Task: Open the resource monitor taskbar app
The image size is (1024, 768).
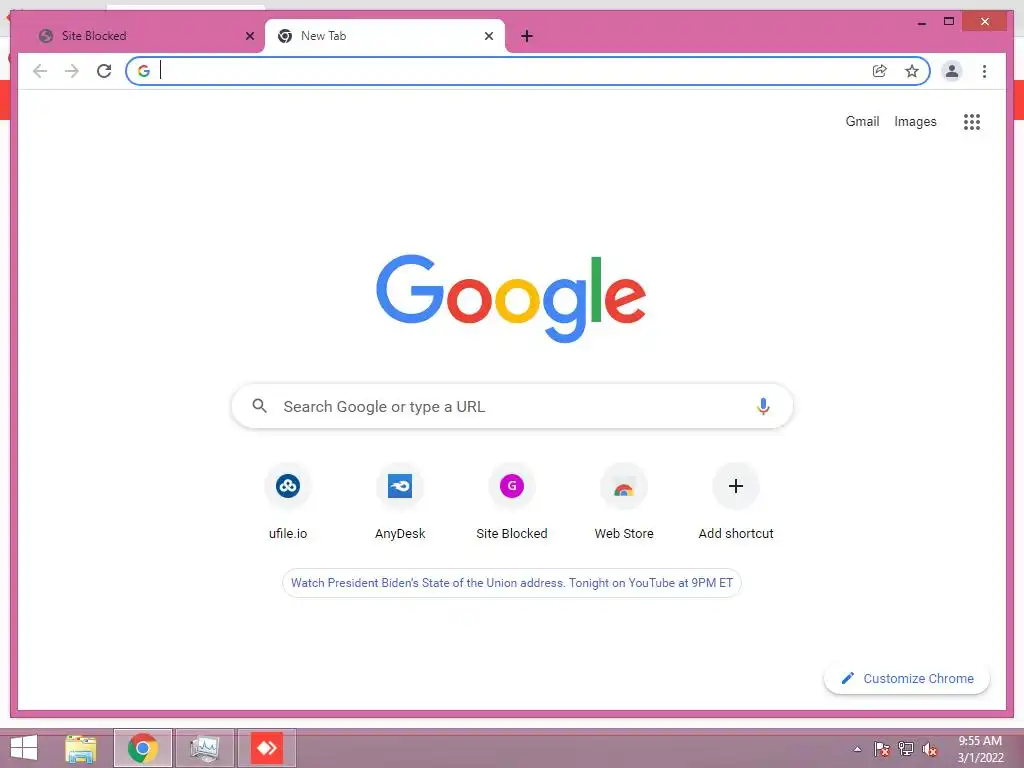Action: pos(204,748)
